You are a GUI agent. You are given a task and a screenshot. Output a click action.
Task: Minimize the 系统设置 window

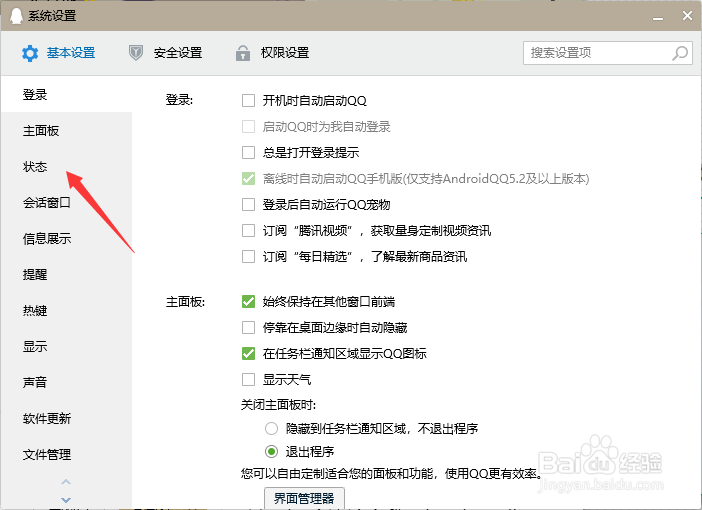[658, 17]
